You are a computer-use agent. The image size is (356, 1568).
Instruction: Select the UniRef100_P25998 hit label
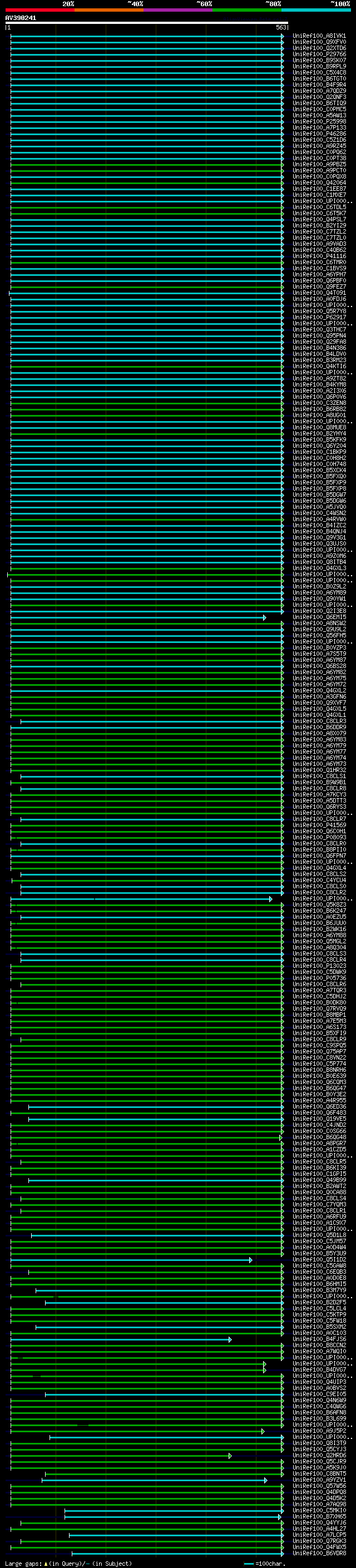319,122
